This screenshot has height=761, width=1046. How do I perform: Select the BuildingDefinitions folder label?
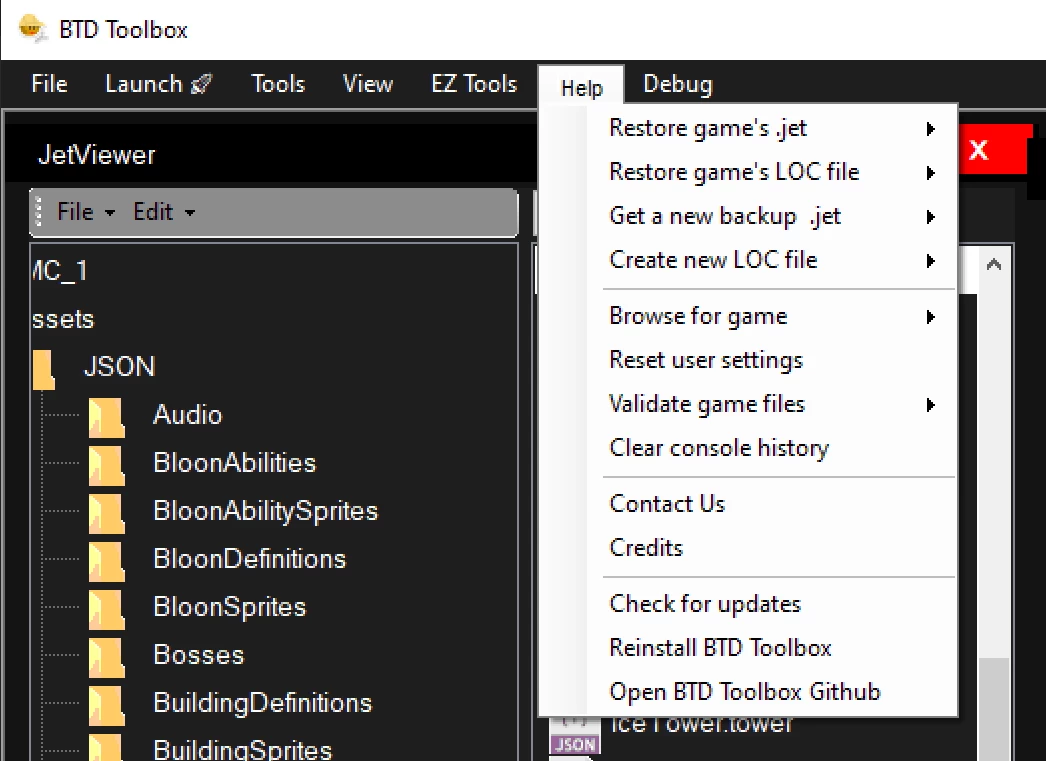(262, 703)
